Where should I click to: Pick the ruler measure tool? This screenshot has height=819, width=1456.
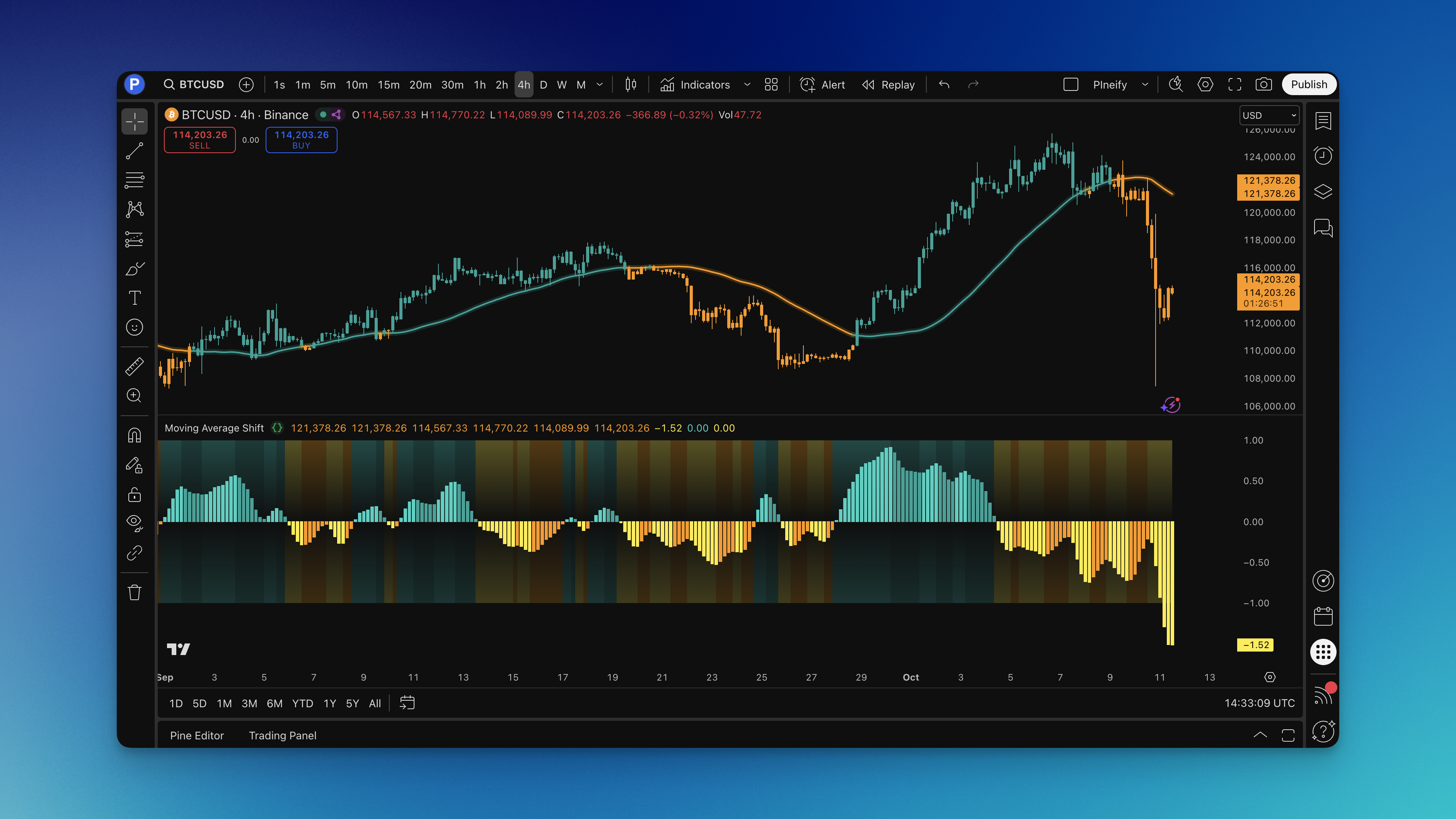point(135,366)
